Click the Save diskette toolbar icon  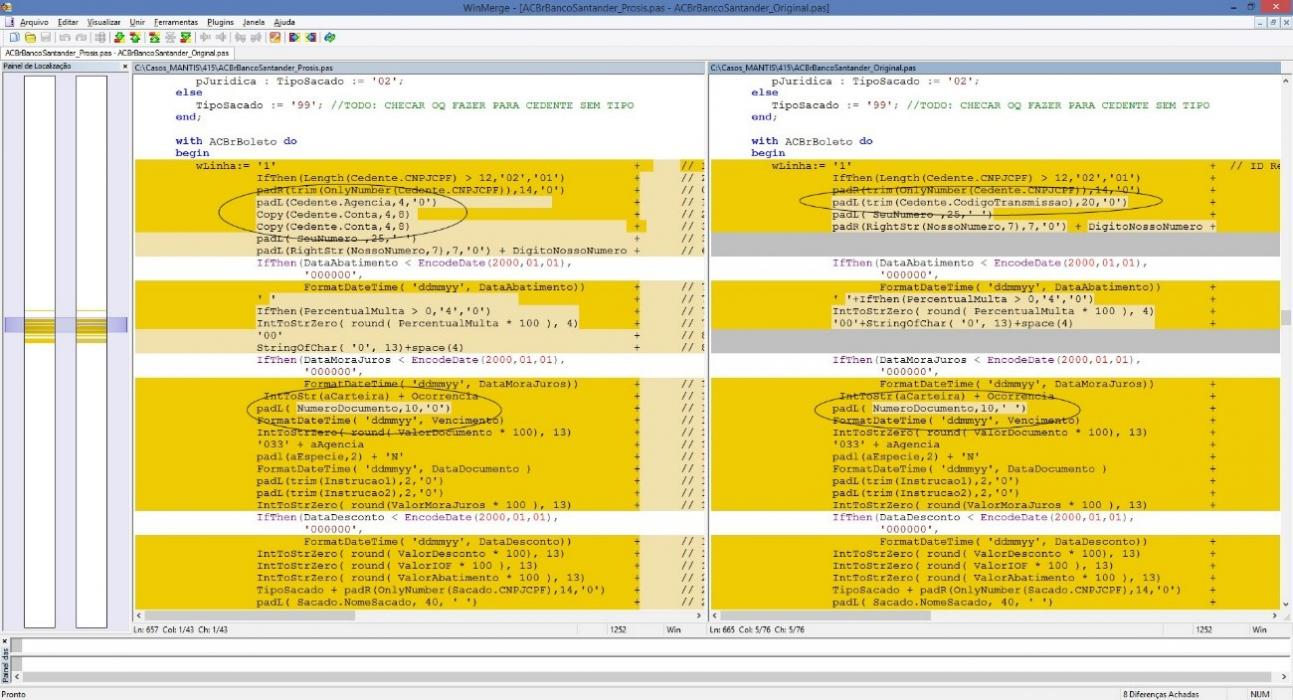(x=46, y=37)
